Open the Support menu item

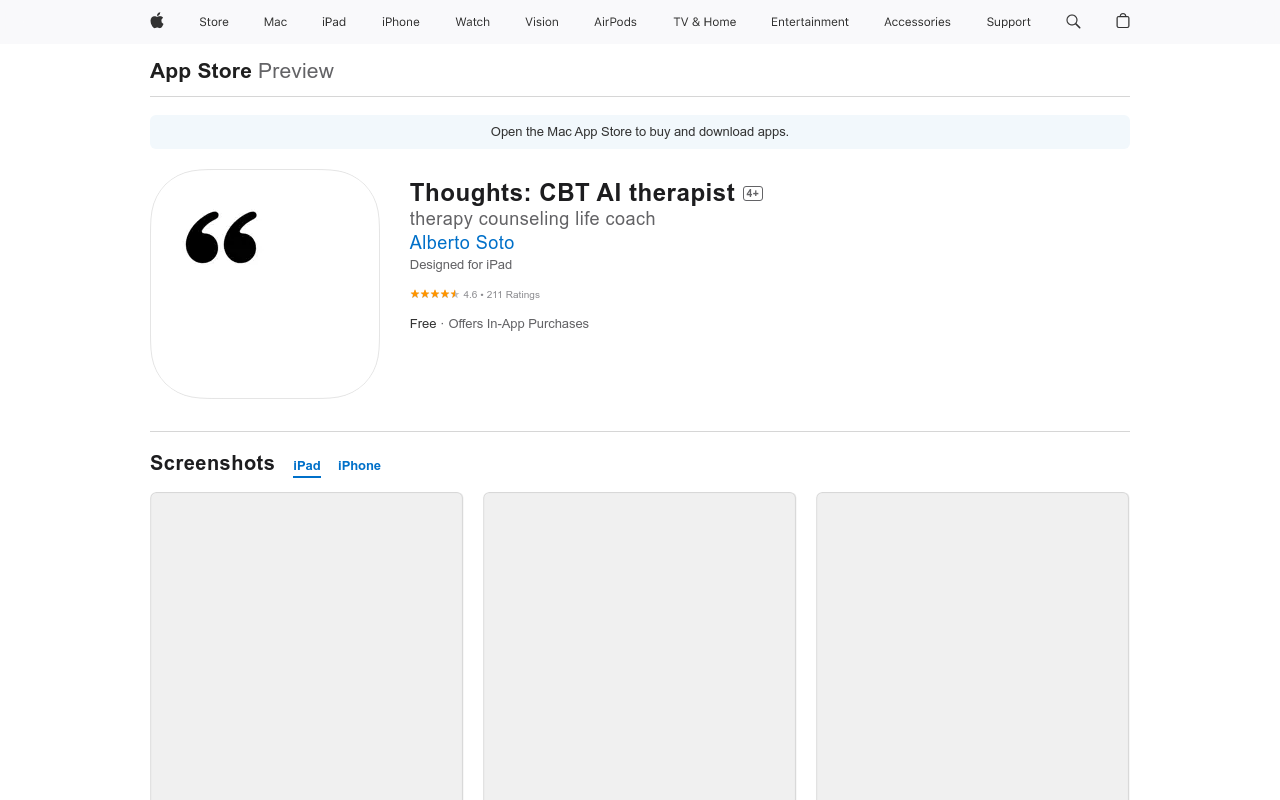click(x=1008, y=22)
